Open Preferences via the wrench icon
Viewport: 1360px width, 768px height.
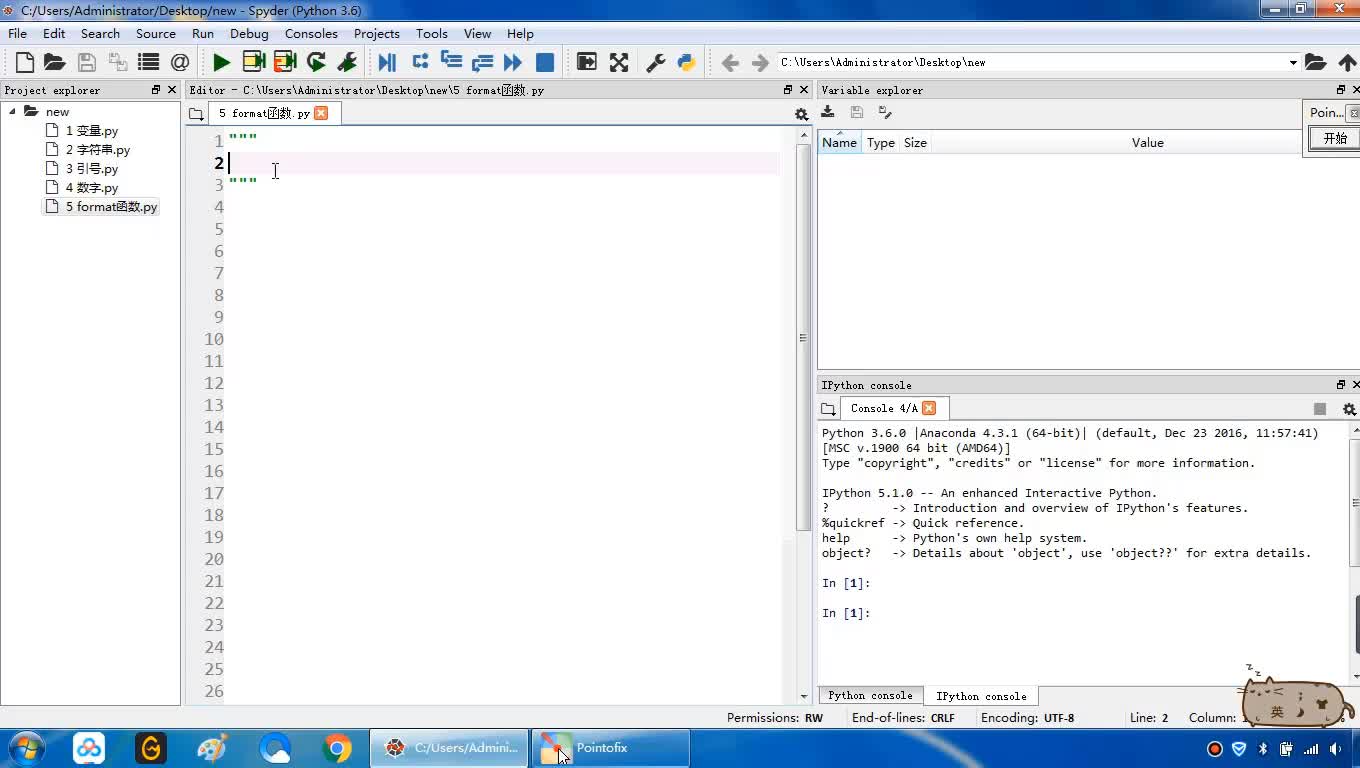click(x=655, y=62)
